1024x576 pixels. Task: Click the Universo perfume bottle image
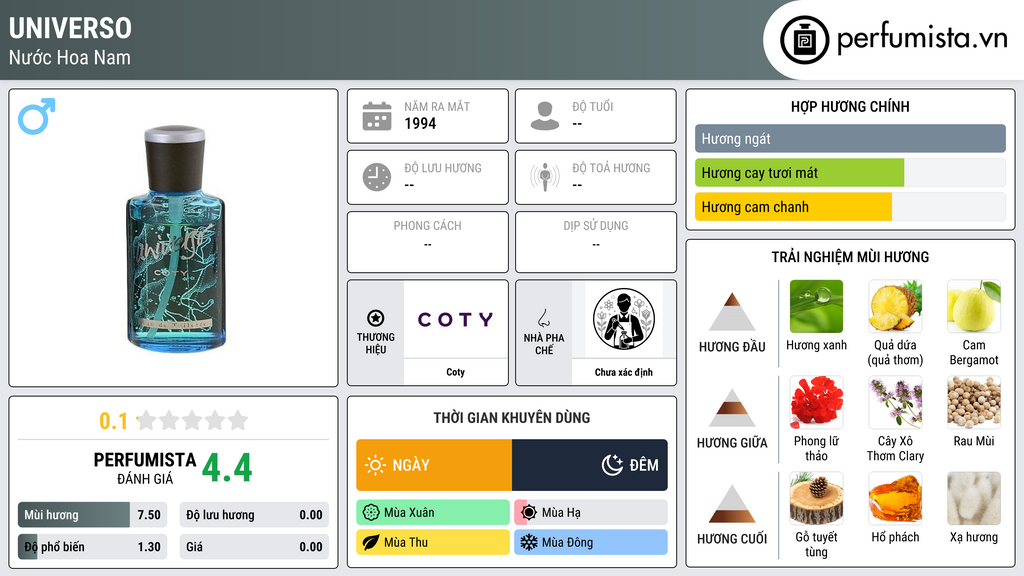tap(174, 238)
